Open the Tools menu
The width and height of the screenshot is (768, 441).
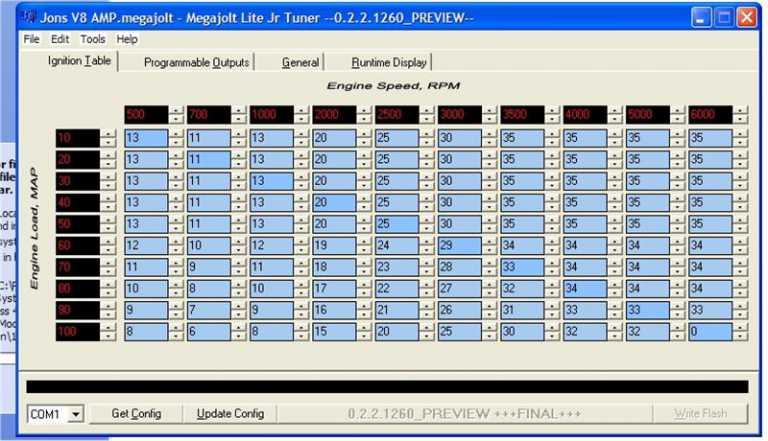coord(93,39)
